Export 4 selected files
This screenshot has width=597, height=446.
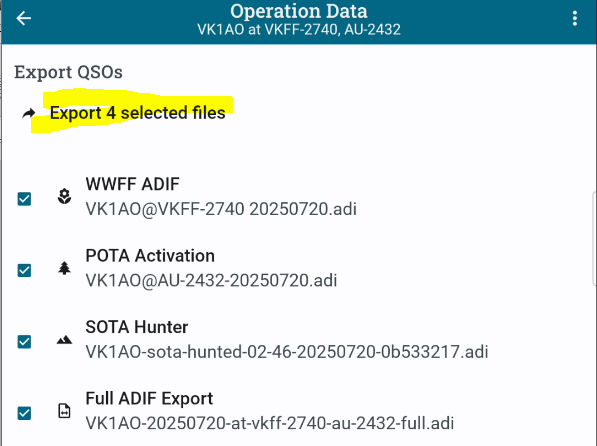137,113
